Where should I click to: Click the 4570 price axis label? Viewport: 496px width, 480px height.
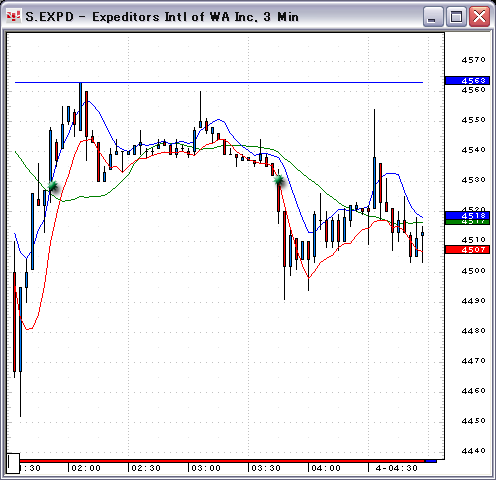[x=474, y=60]
